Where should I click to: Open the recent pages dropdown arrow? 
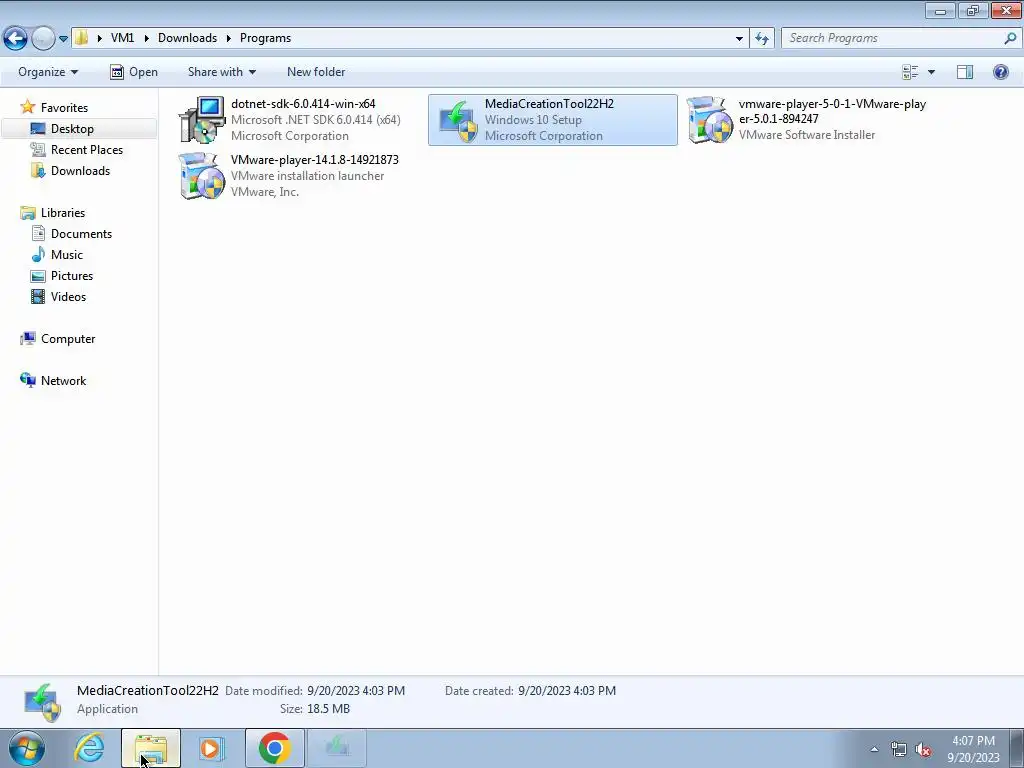(63, 39)
